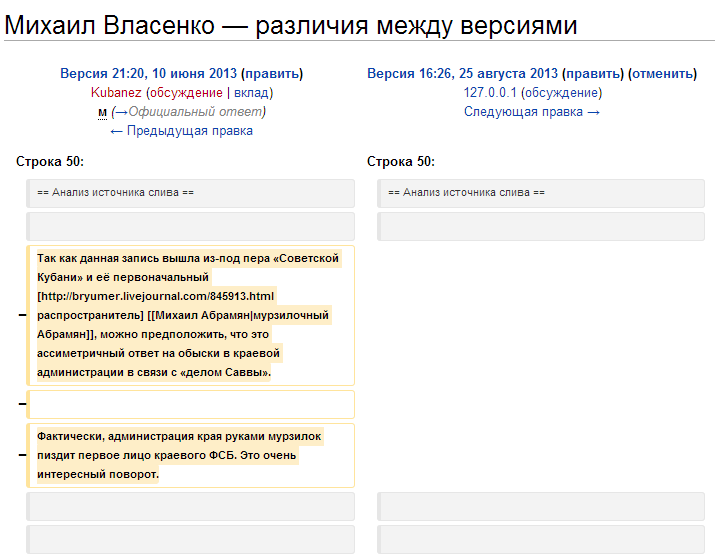Open user page of Kubanez
This screenshot has width=715, height=556.
click(116, 92)
